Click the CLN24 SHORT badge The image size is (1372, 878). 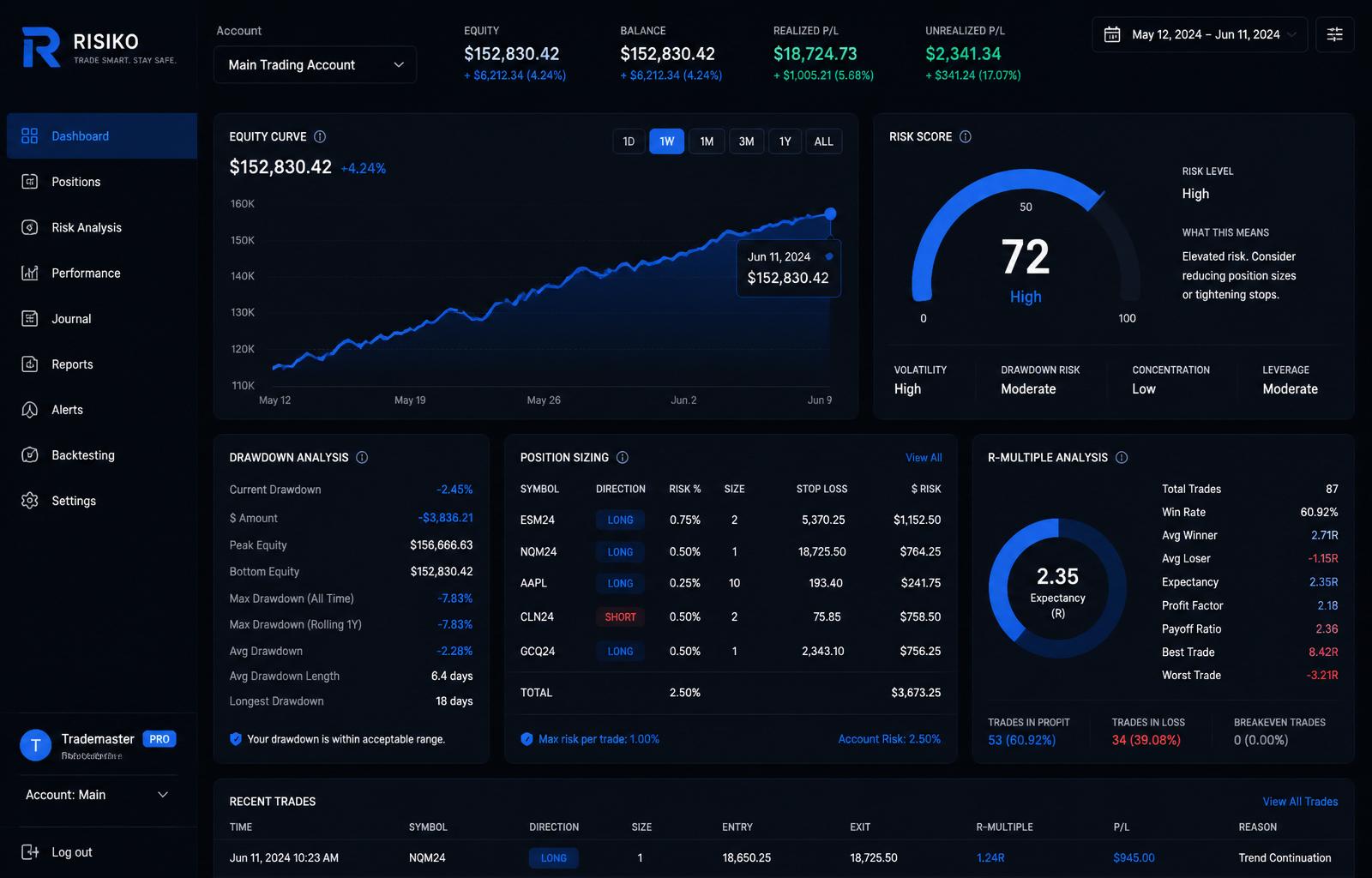620,616
